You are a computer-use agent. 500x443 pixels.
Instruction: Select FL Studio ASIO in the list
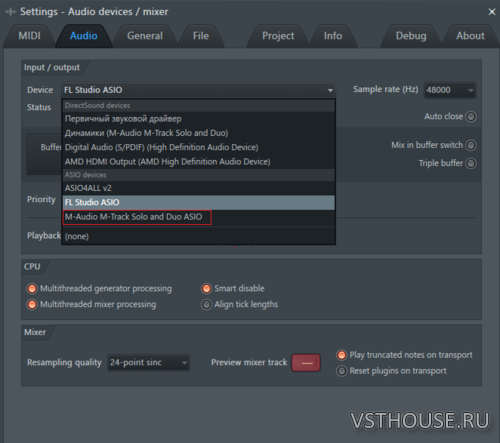(199, 202)
